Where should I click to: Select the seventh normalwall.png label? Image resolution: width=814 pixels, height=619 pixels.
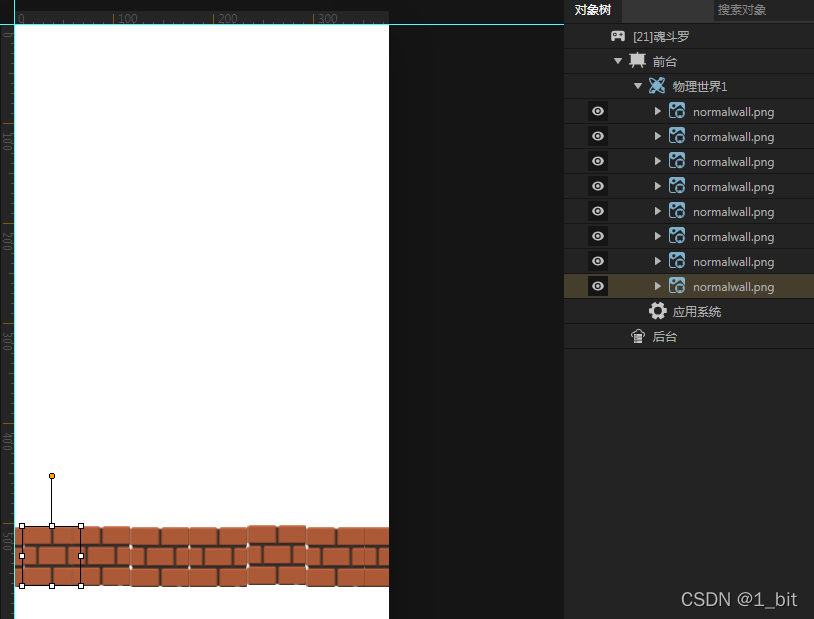(734, 262)
